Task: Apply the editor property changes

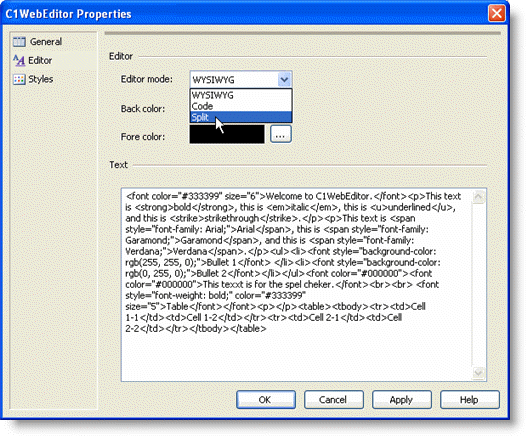Action: point(402,400)
